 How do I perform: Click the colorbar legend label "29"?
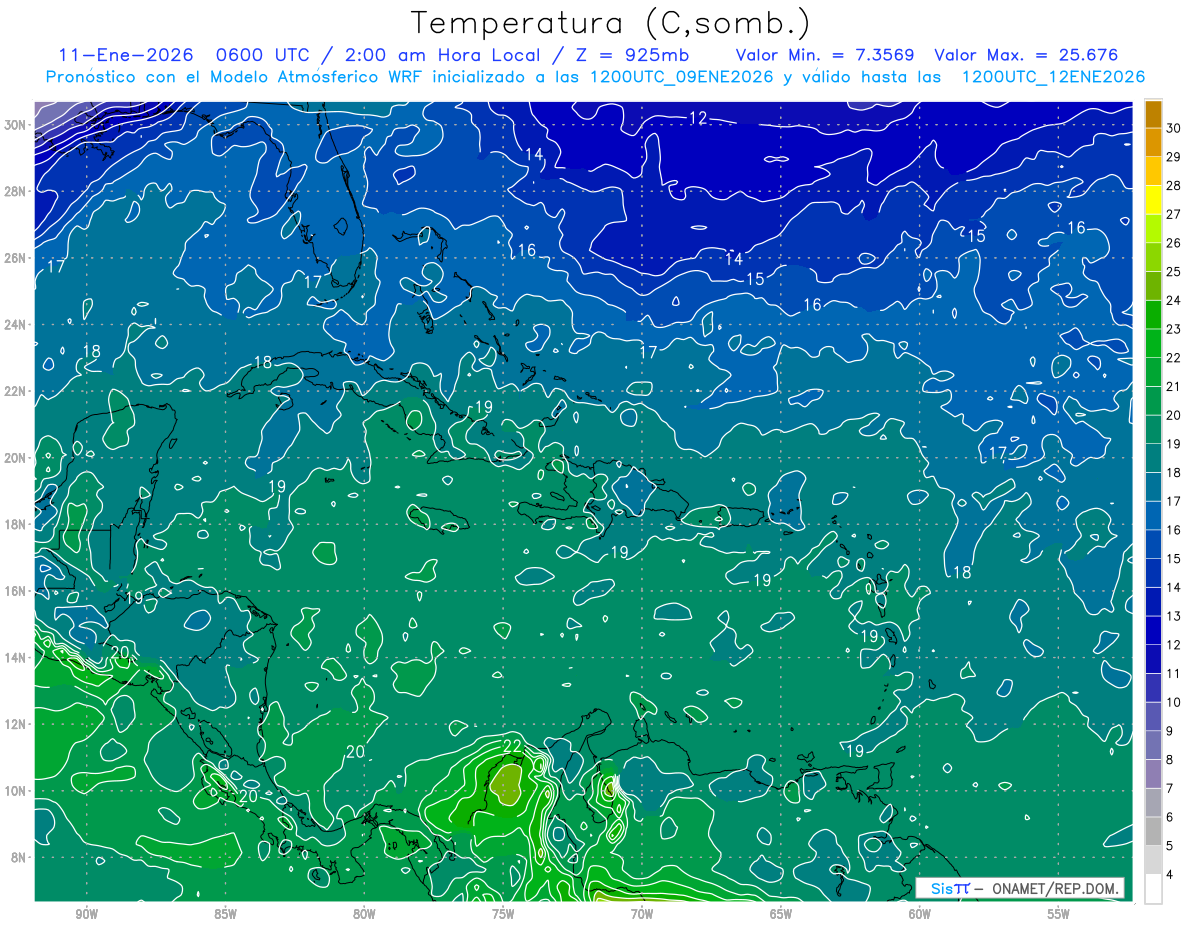tap(1174, 157)
